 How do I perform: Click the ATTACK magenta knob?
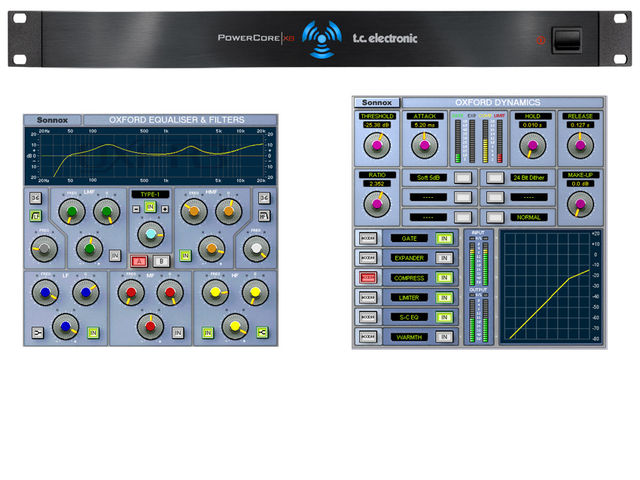click(x=424, y=145)
